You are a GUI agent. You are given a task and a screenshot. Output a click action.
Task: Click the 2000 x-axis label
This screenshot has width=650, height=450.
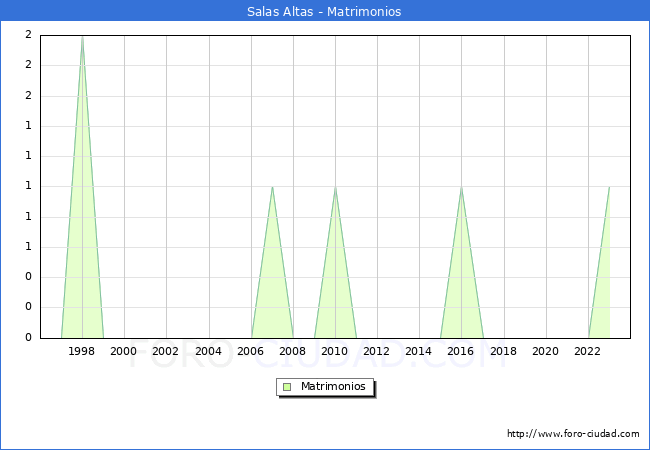click(124, 351)
